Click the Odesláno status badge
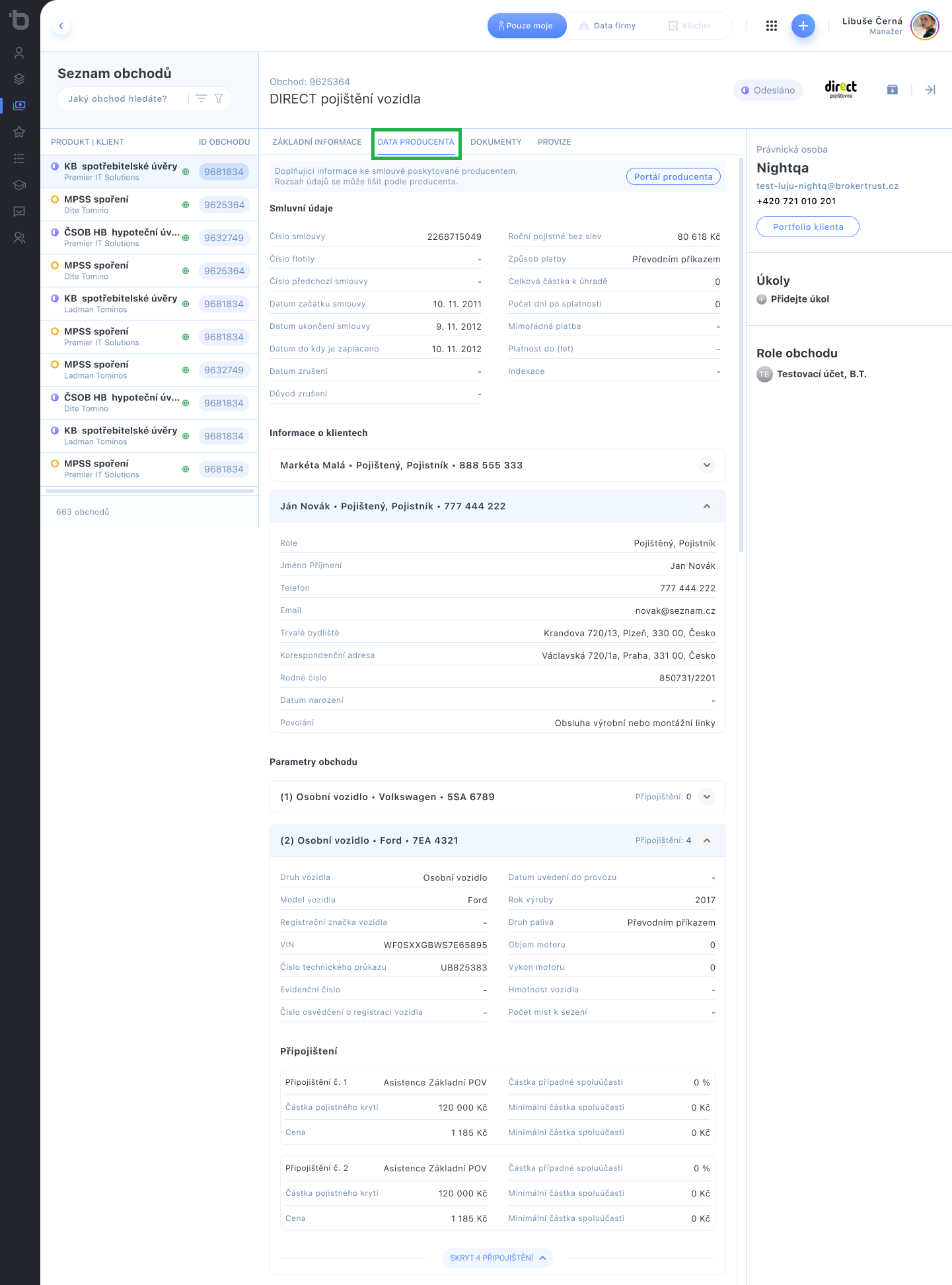The height and width of the screenshot is (1285, 952). pyautogui.click(x=768, y=90)
